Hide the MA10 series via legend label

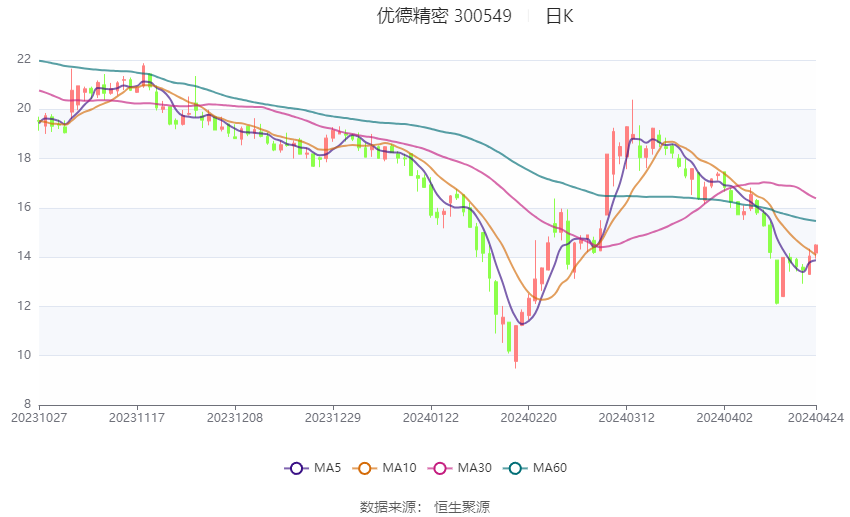399,468
